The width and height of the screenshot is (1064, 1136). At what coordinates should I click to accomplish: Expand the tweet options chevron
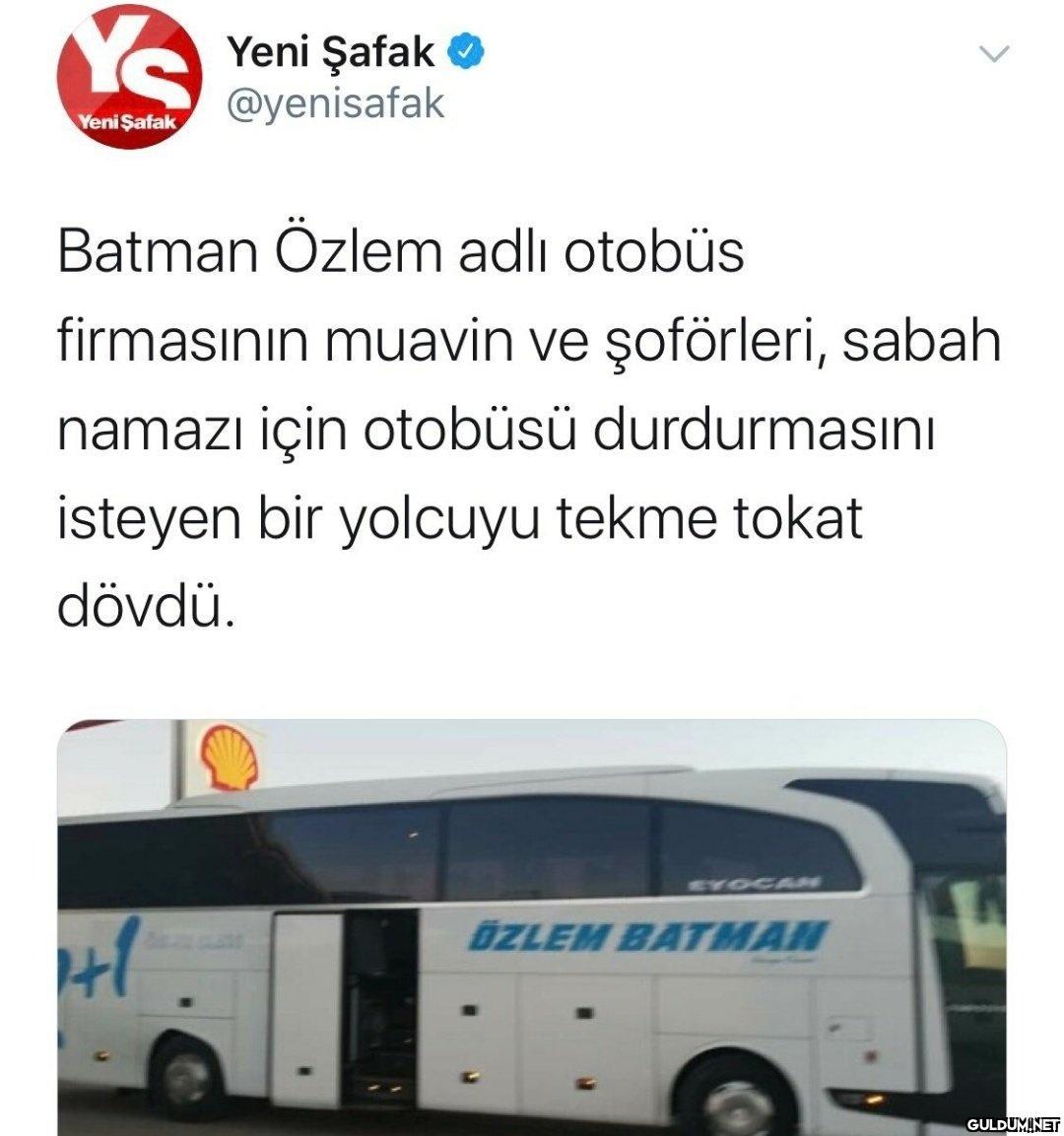[x=994, y=53]
